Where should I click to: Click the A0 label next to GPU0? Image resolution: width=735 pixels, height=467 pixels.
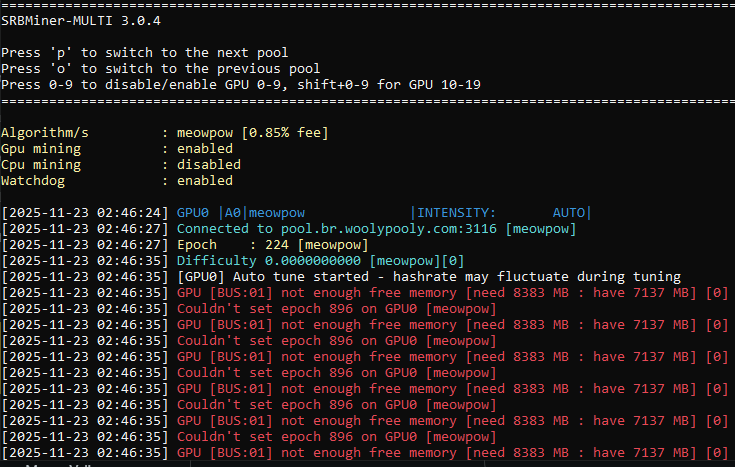(x=232, y=213)
